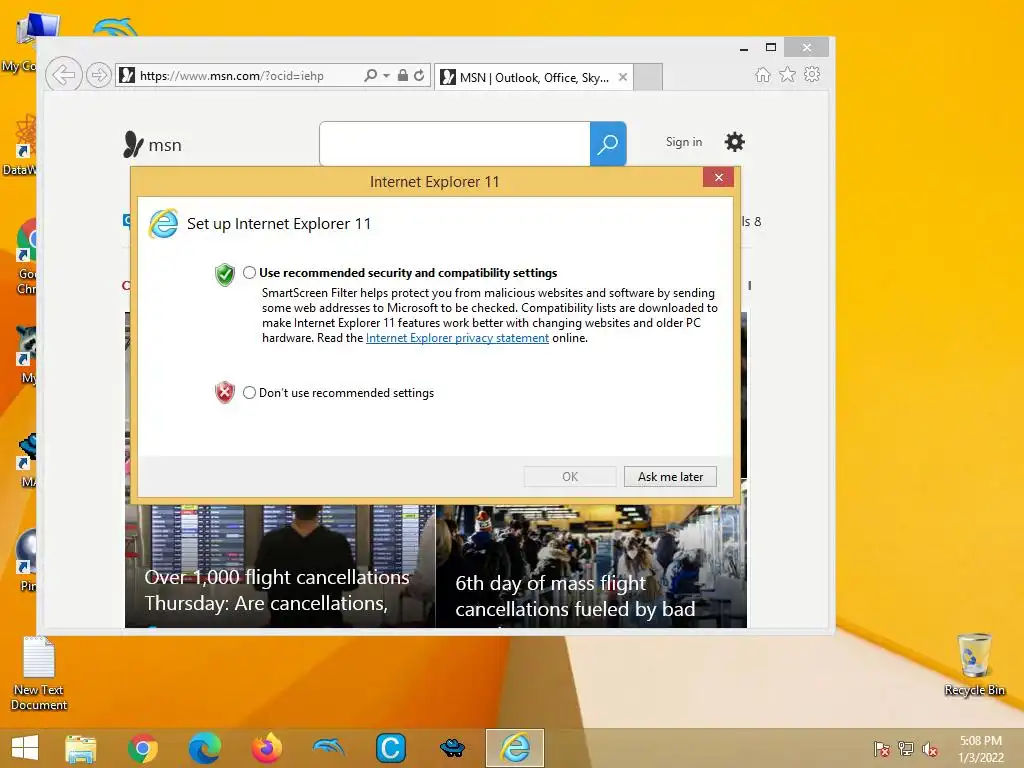
Task: Open the MSN page settings gear
Action: (x=735, y=142)
